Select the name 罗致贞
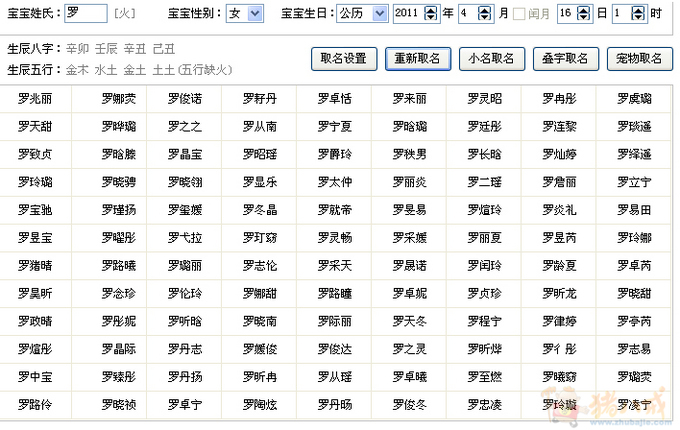 (35, 154)
